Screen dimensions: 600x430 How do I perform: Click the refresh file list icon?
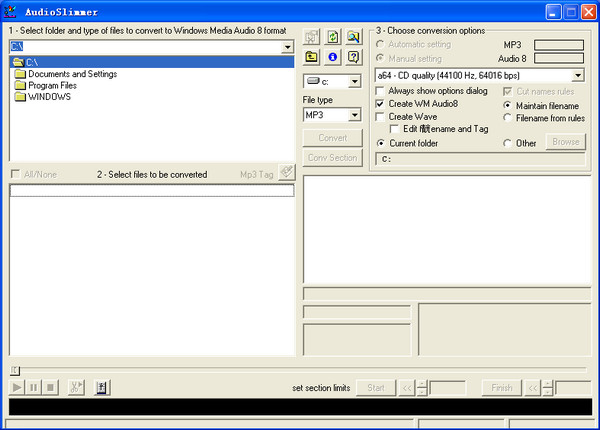pos(333,37)
